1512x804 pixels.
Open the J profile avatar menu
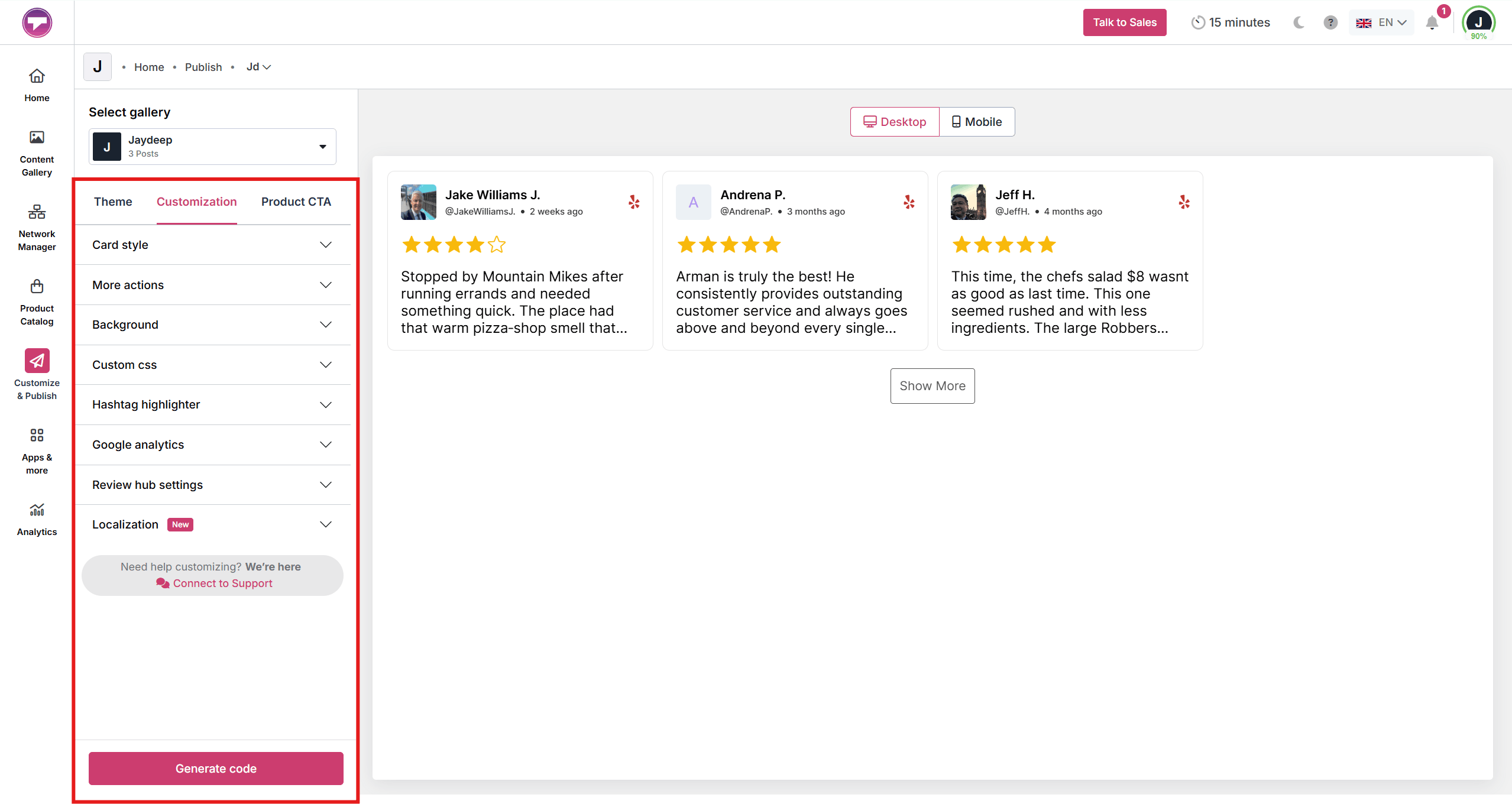point(1478,22)
